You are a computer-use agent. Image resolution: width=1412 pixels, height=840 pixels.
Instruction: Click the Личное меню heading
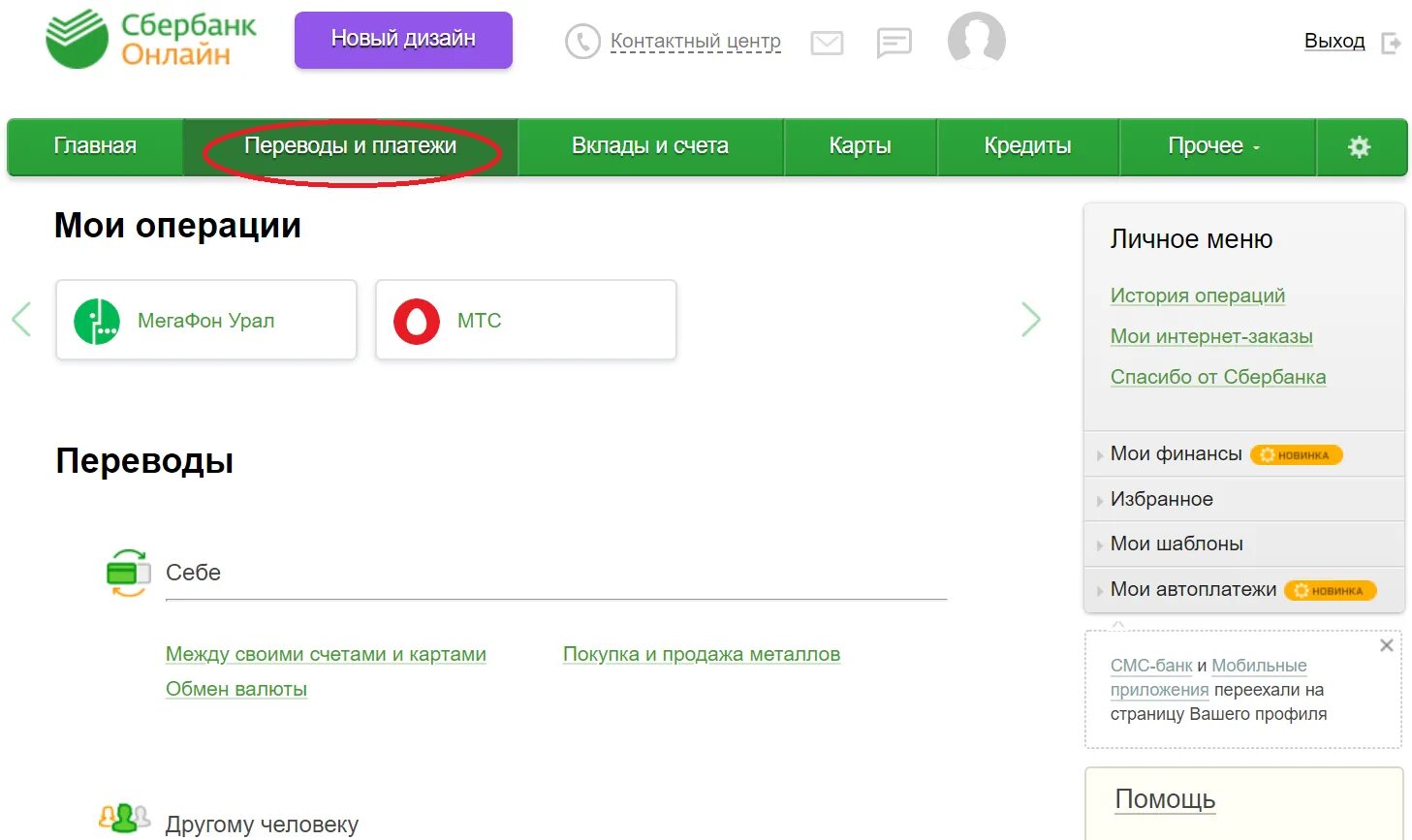1191,239
